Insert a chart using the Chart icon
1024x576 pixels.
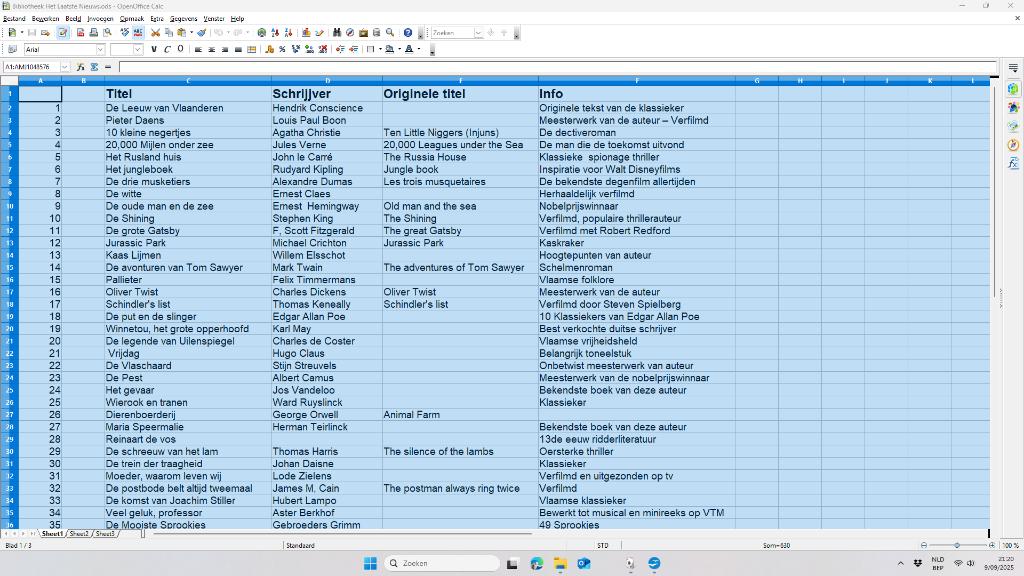click(306, 33)
